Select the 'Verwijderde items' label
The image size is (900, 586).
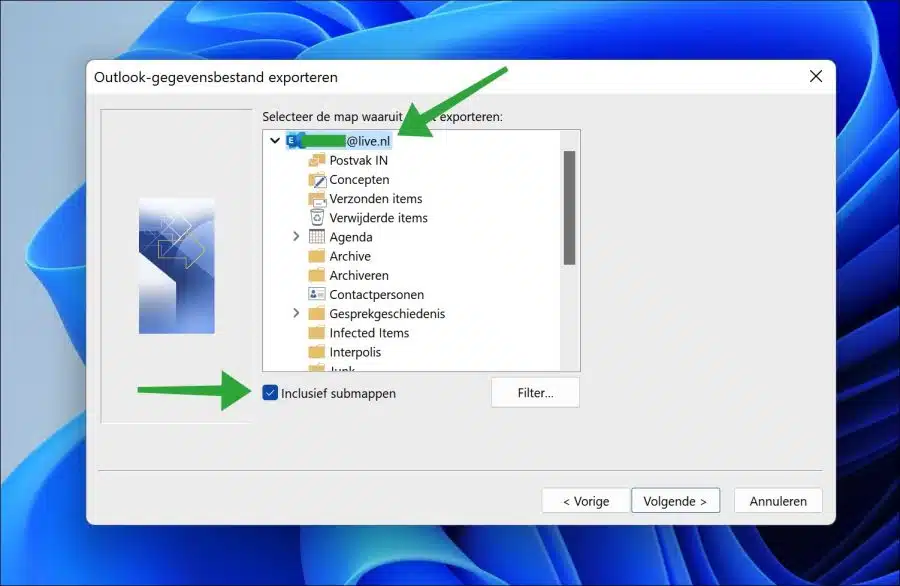(379, 218)
